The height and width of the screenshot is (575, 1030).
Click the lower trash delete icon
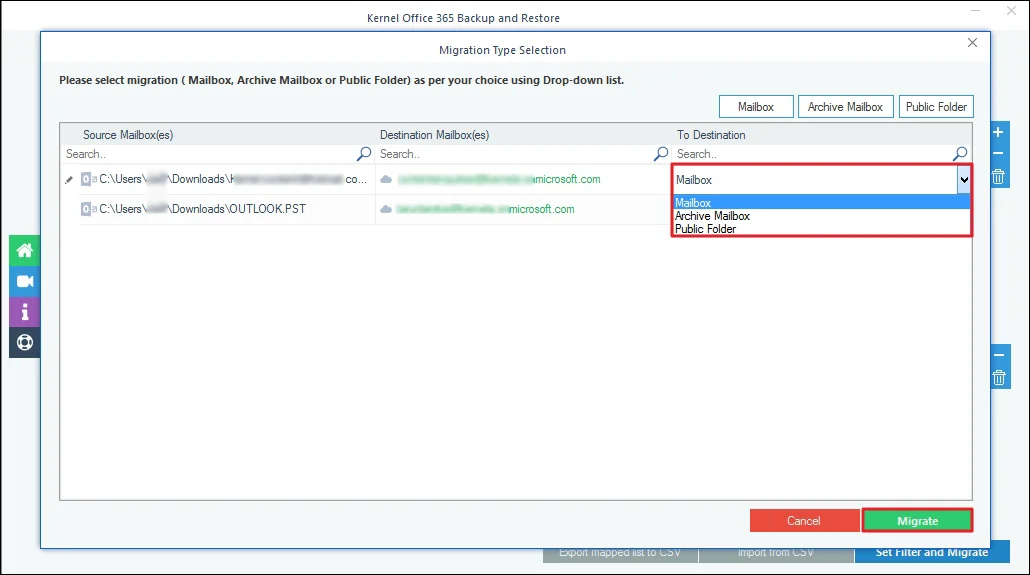[x=999, y=378]
